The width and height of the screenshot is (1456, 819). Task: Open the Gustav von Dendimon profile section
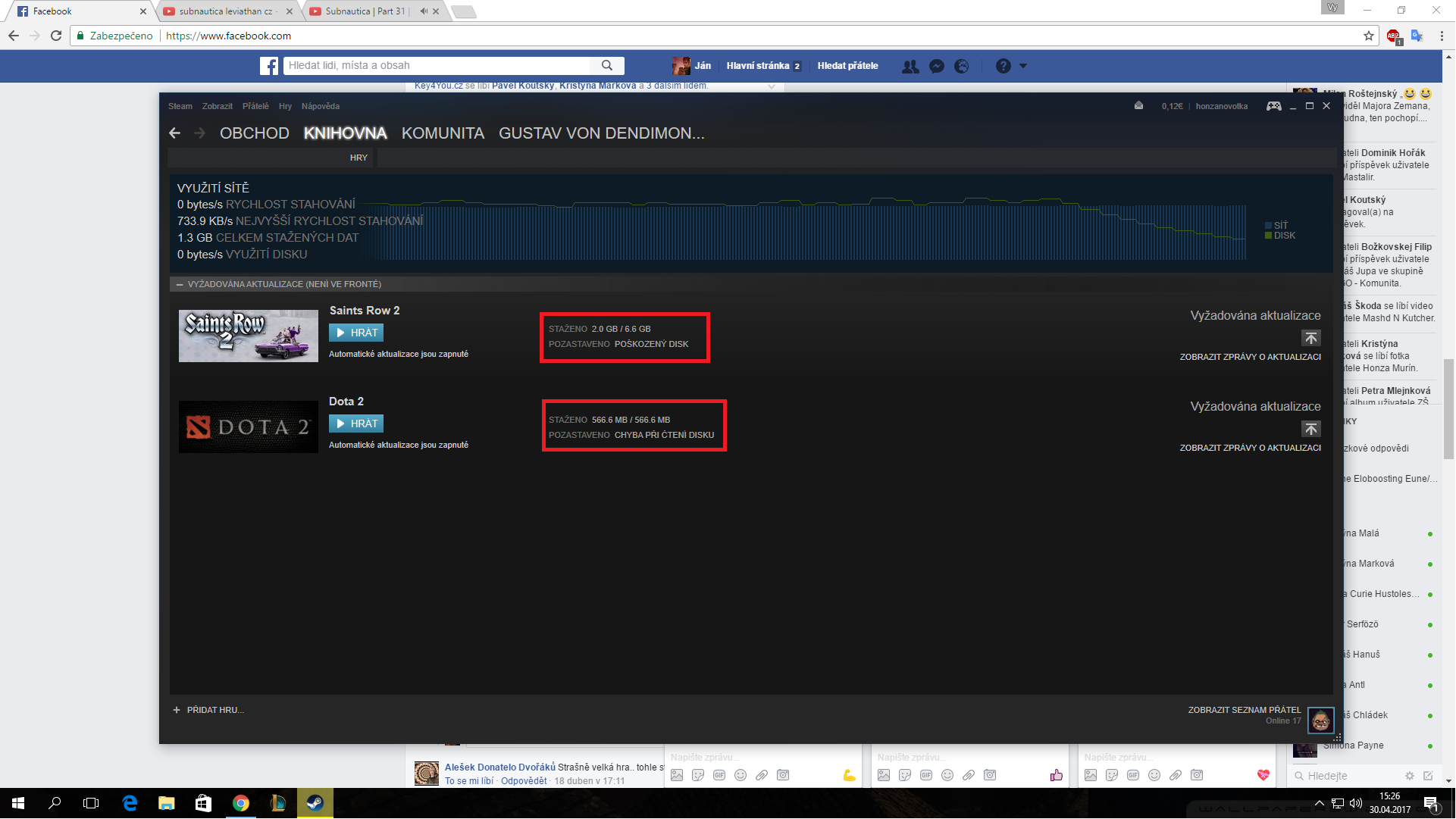[602, 133]
